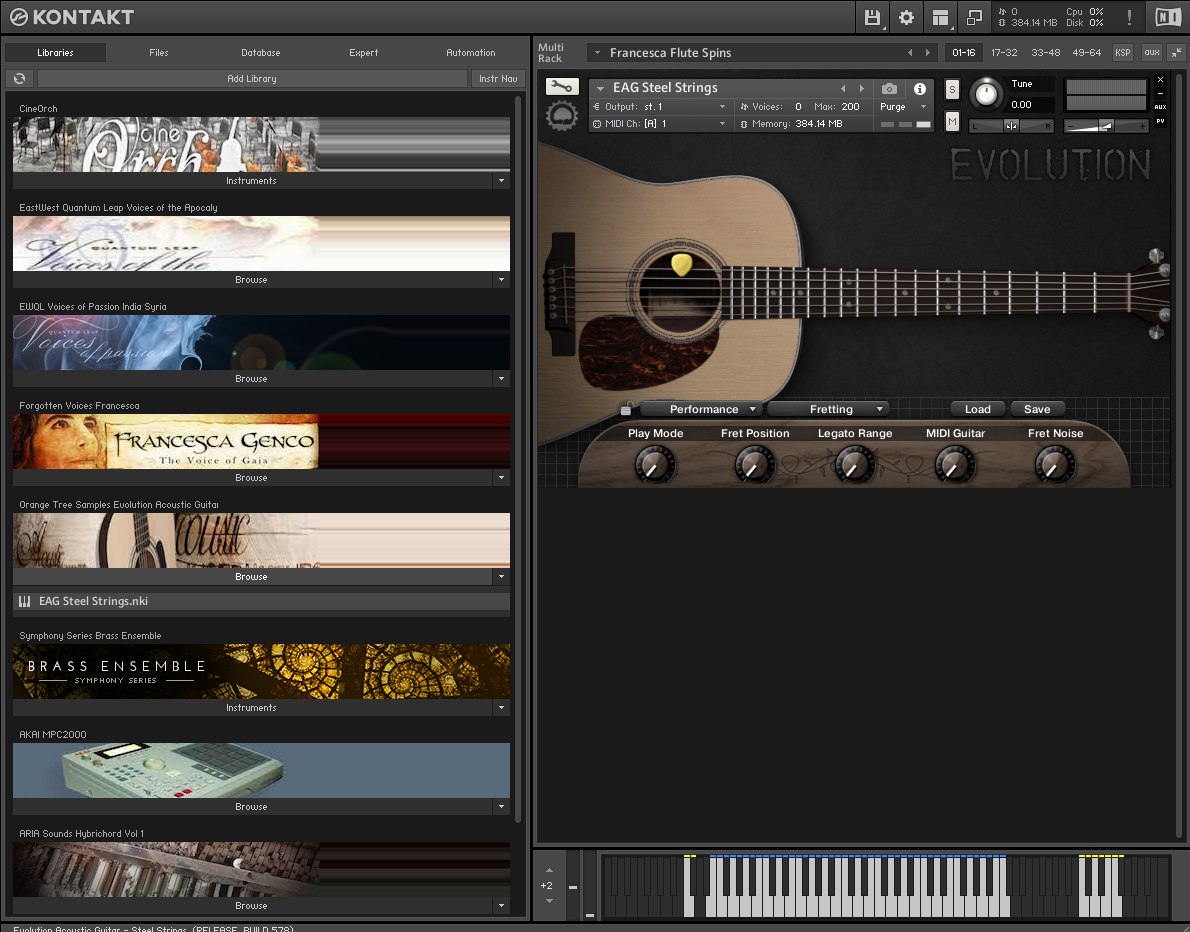The height and width of the screenshot is (932, 1190).
Task: Open the Expert tab
Action: point(364,52)
